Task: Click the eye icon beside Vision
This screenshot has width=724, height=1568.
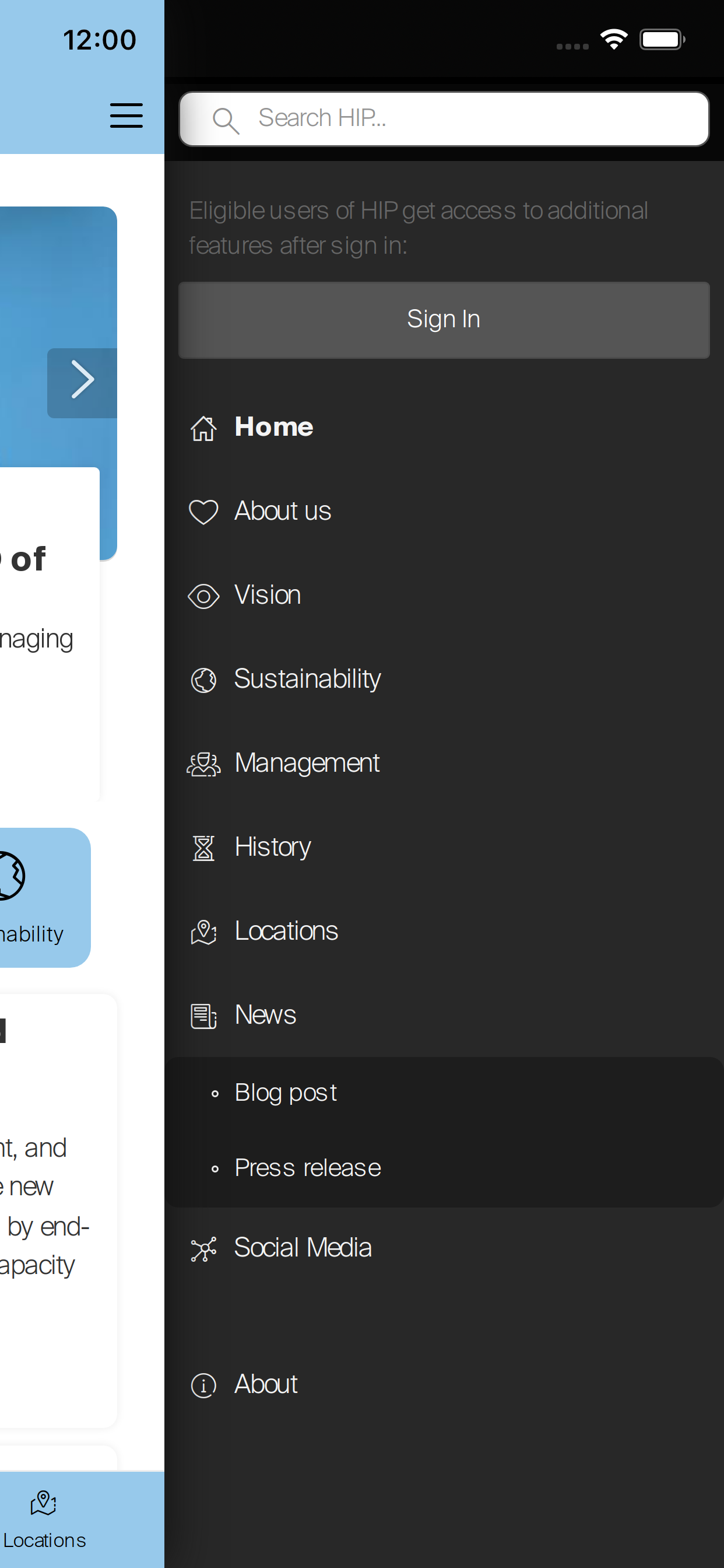Action: (203, 596)
